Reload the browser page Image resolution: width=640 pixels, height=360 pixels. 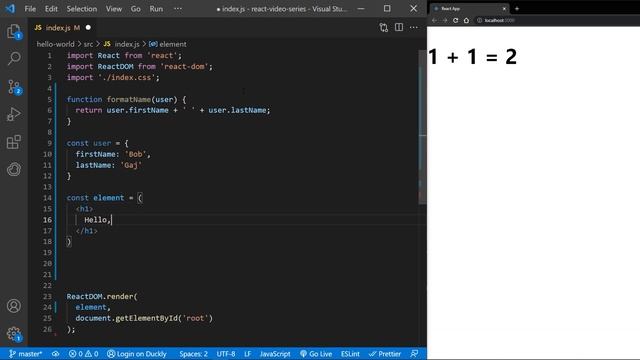point(456,20)
